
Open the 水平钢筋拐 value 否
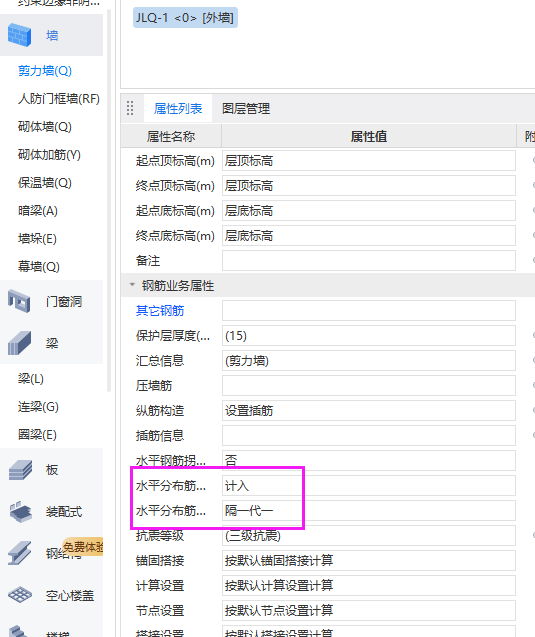point(369,461)
